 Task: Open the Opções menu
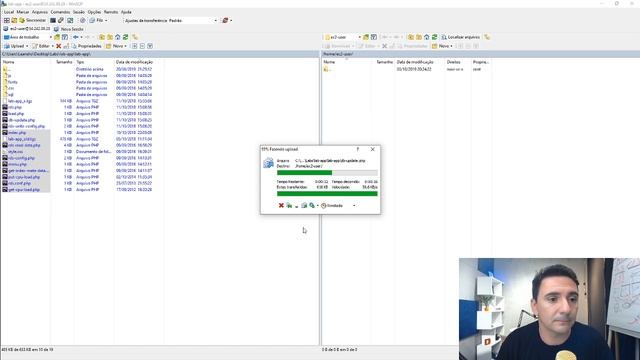point(94,12)
